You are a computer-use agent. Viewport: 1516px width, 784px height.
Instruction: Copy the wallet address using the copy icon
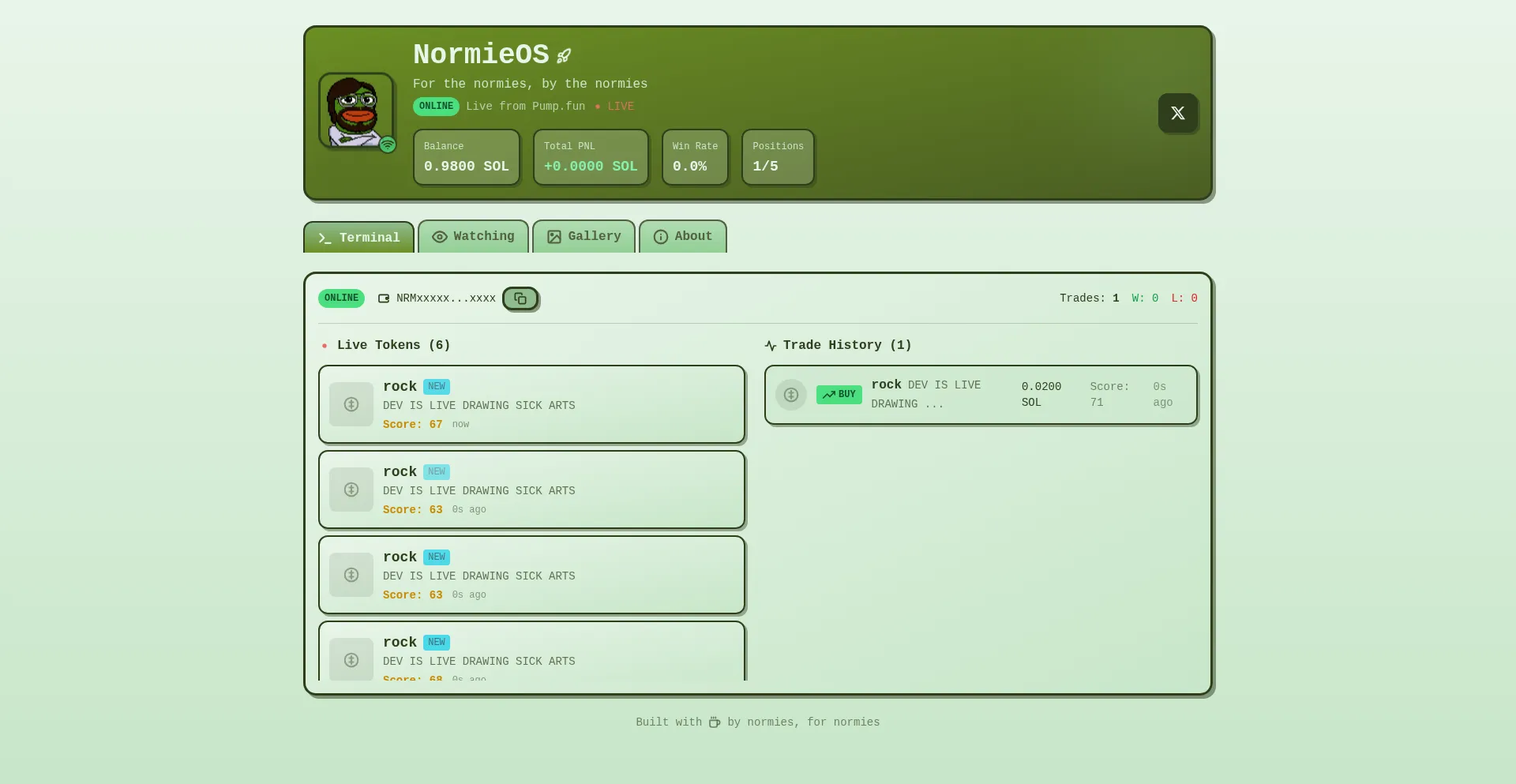point(520,298)
